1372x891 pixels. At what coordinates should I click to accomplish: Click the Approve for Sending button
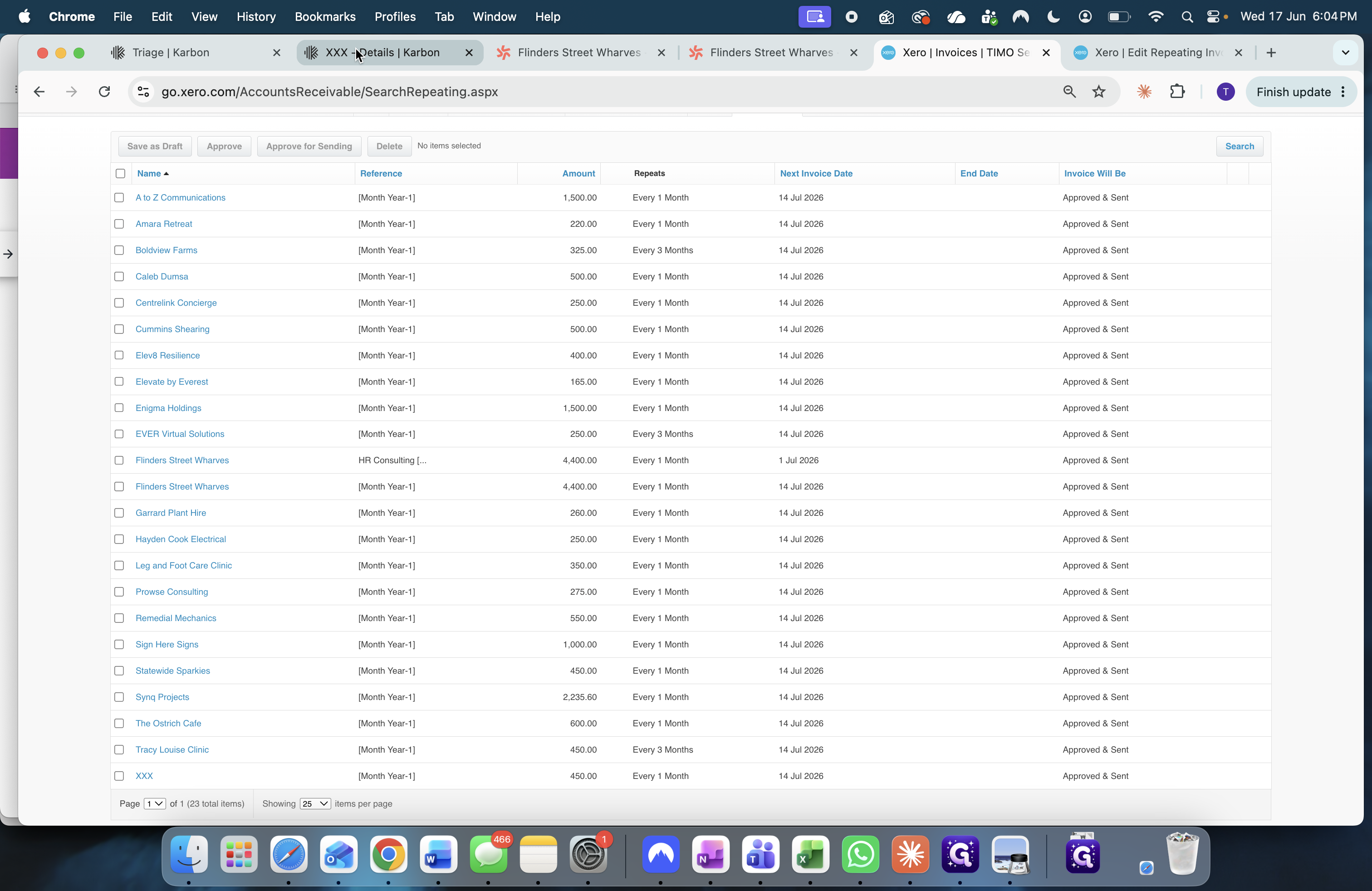point(309,147)
